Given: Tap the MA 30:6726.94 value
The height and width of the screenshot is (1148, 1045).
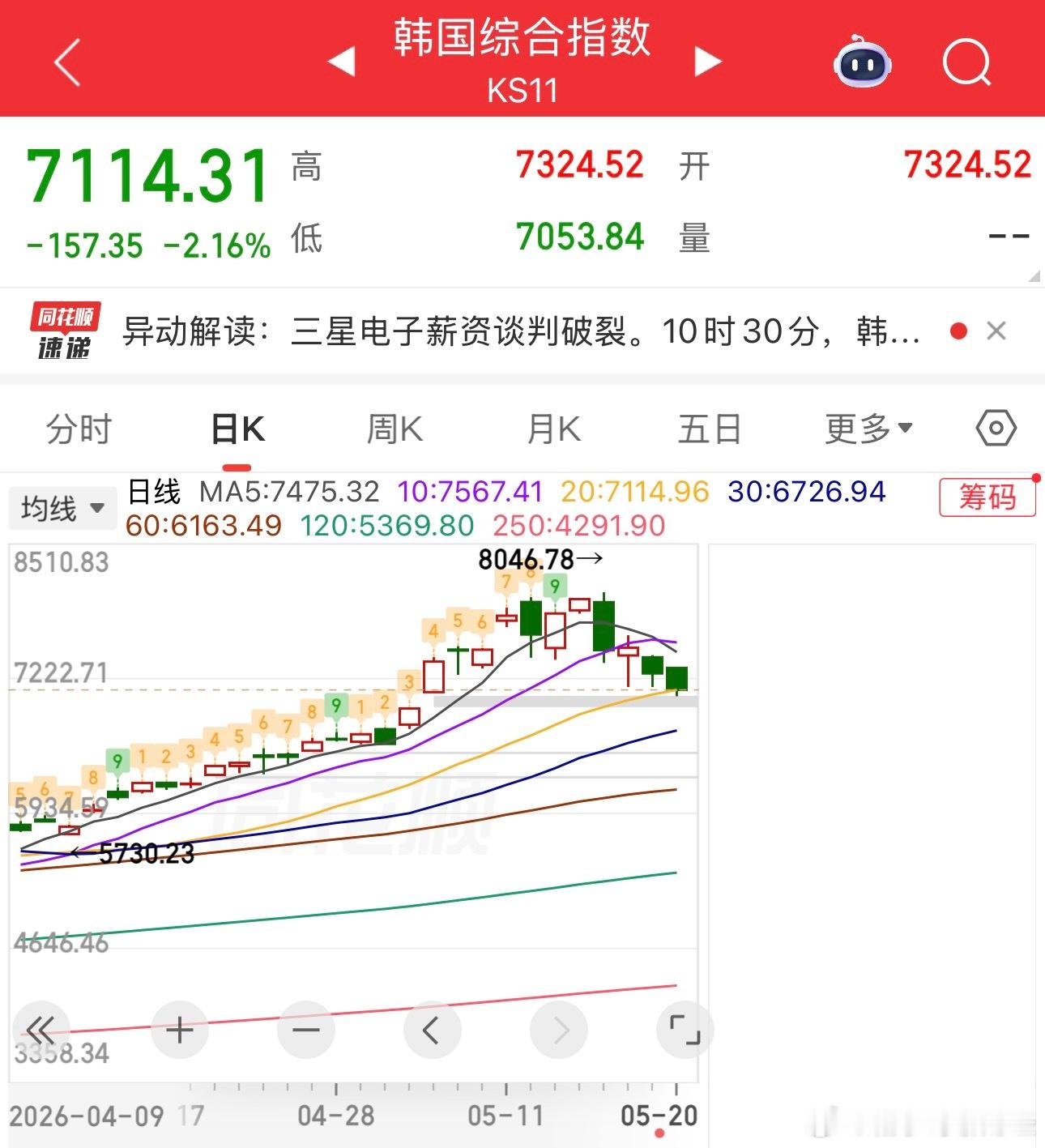Looking at the screenshot, I should pyautogui.click(x=807, y=492).
